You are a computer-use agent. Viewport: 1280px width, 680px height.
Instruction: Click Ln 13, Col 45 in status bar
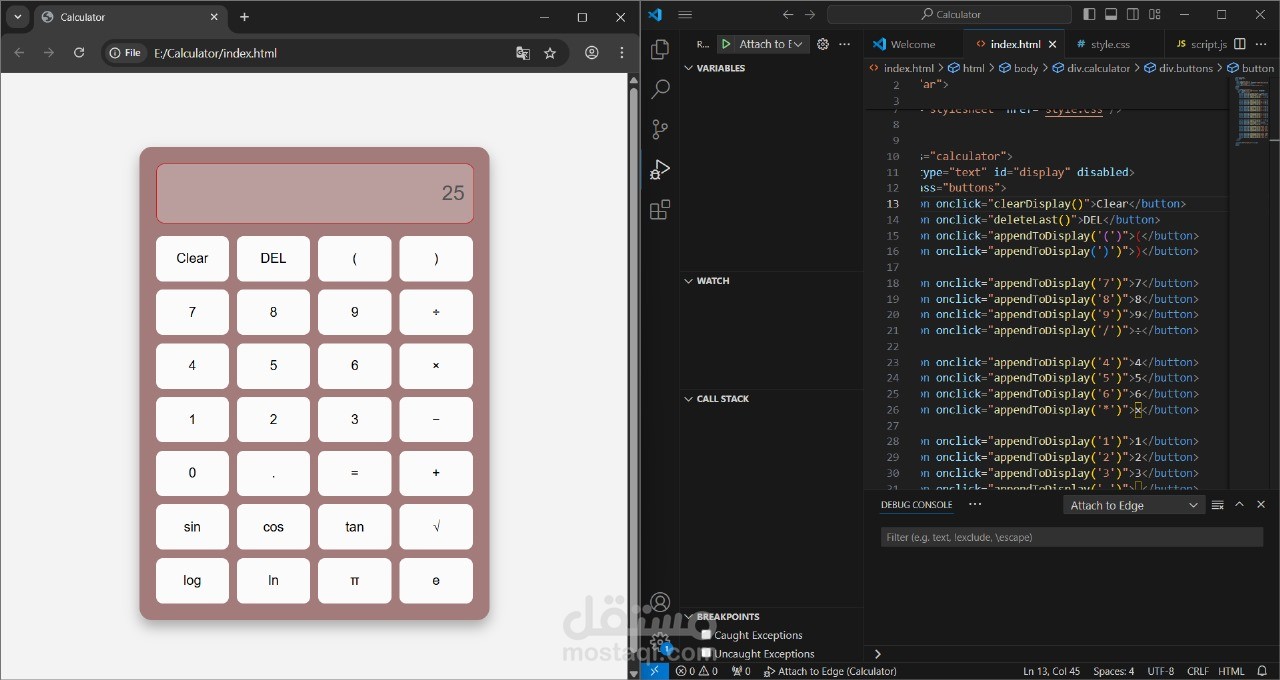coord(1051,671)
